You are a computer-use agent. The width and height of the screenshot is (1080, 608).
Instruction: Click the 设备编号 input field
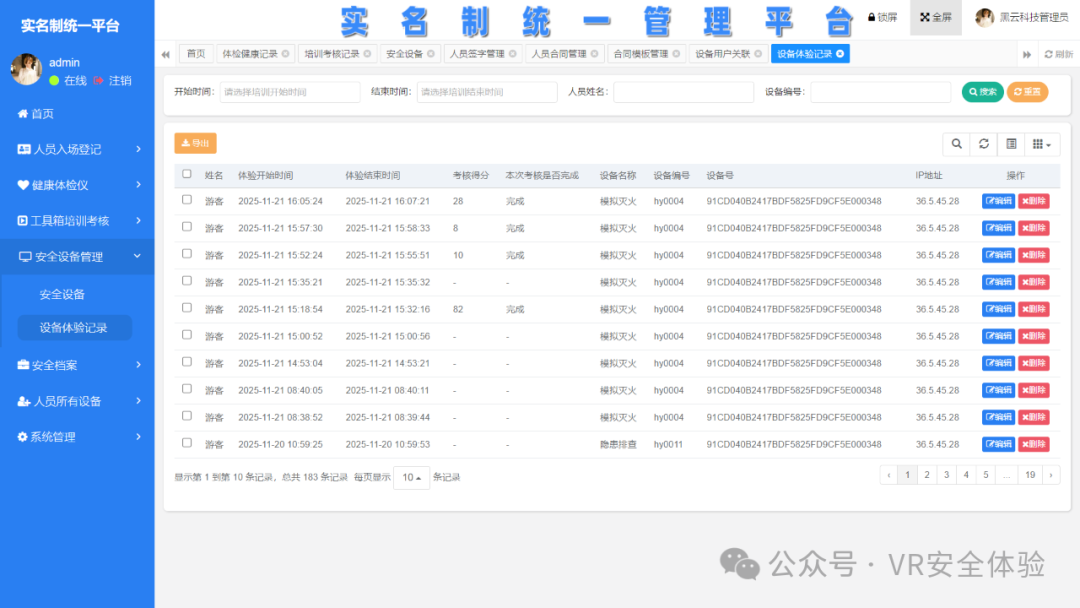click(880, 92)
